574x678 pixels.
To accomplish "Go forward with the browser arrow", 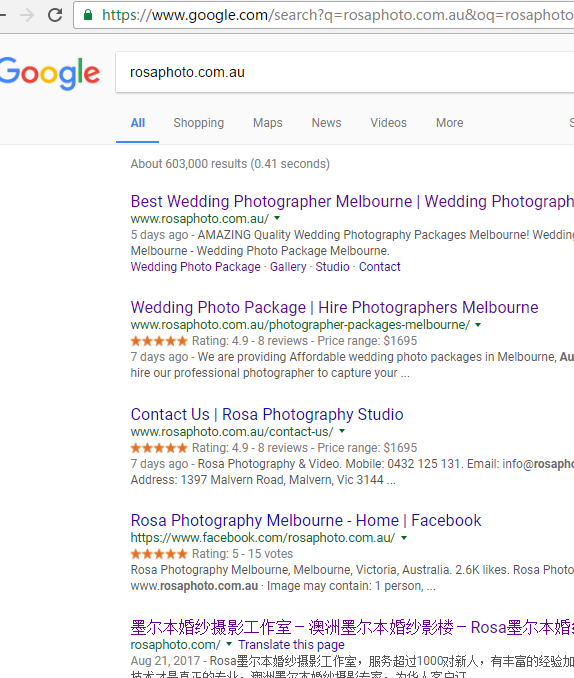I will tap(27, 15).
